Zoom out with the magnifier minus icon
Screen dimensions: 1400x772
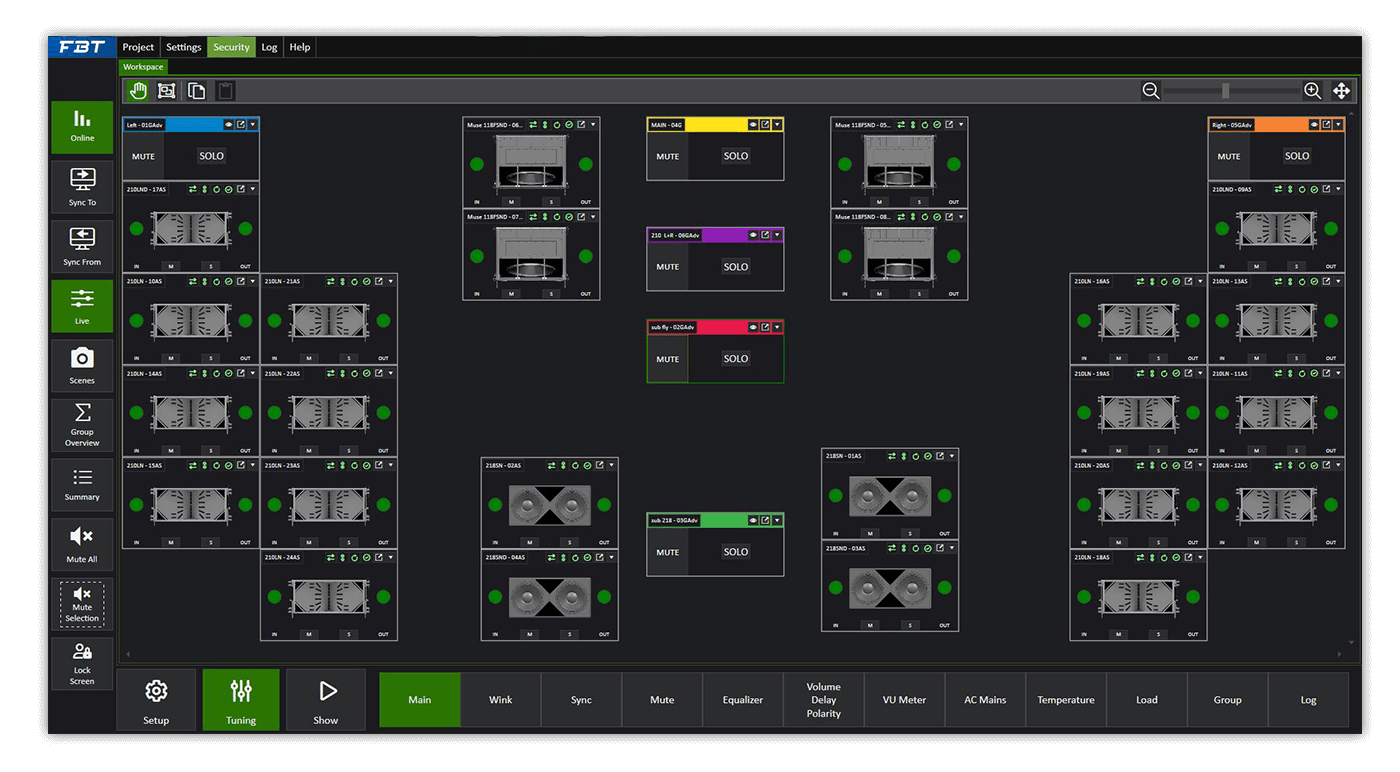click(1151, 91)
